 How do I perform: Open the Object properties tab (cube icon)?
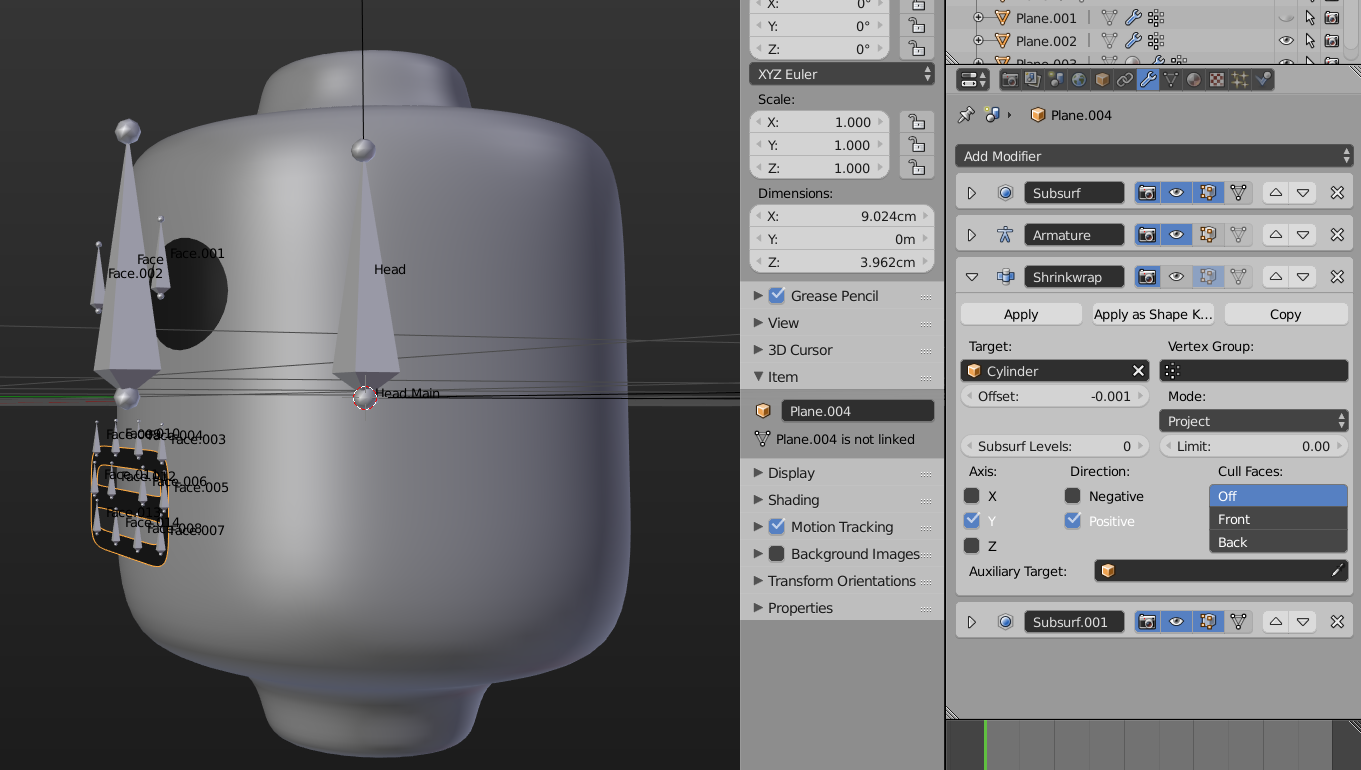pos(1102,80)
